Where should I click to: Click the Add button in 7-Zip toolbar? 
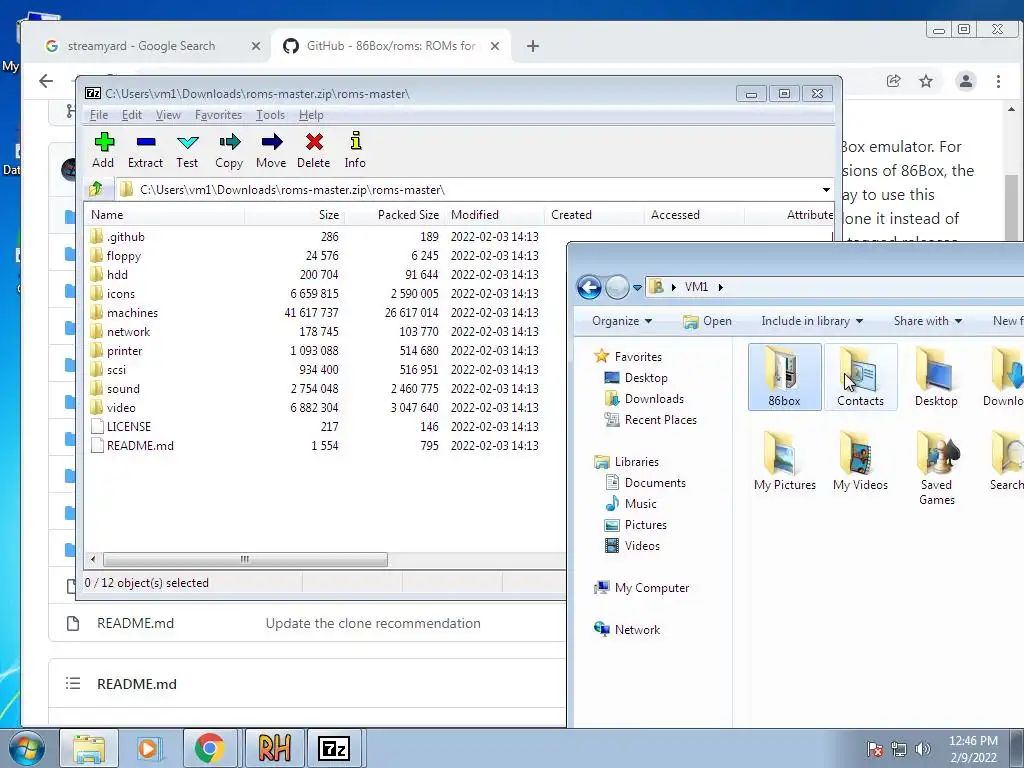click(103, 151)
